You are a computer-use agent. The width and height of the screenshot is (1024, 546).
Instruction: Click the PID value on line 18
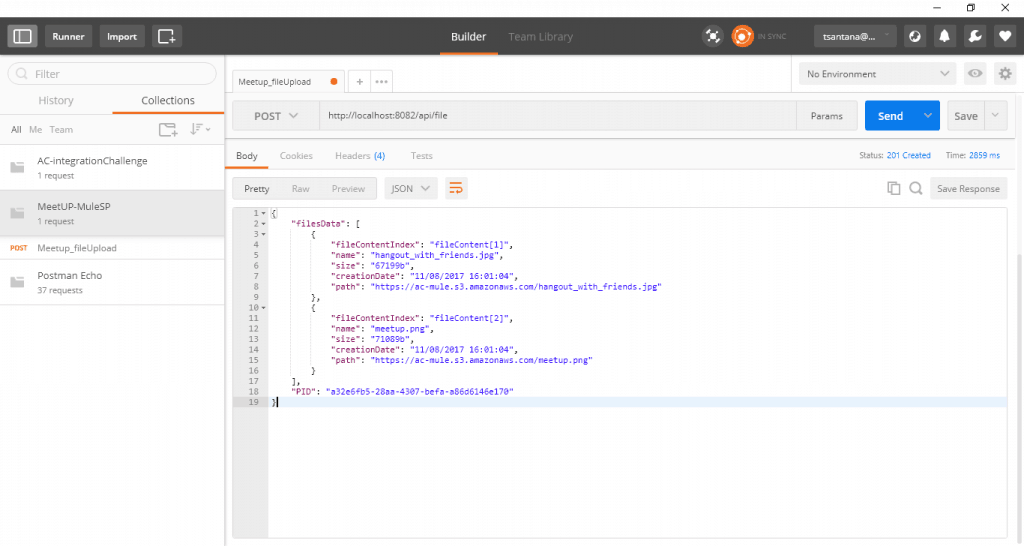click(420, 392)
